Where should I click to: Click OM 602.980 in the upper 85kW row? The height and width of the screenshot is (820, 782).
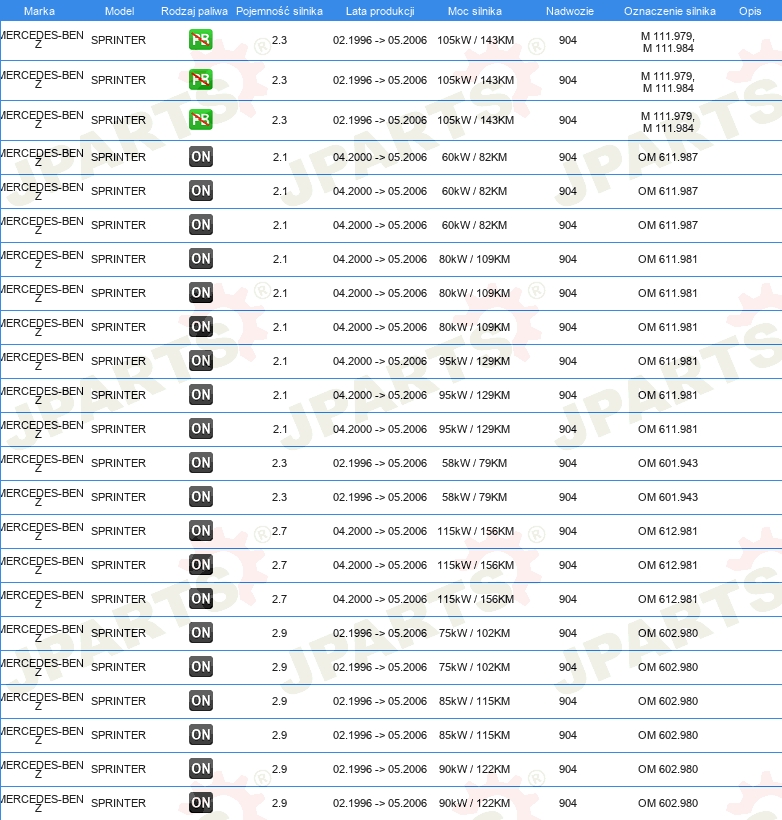coord(668,701)
